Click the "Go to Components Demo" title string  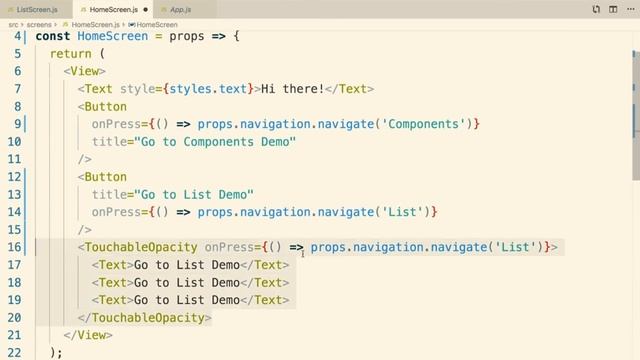click(x=215, y=142)
